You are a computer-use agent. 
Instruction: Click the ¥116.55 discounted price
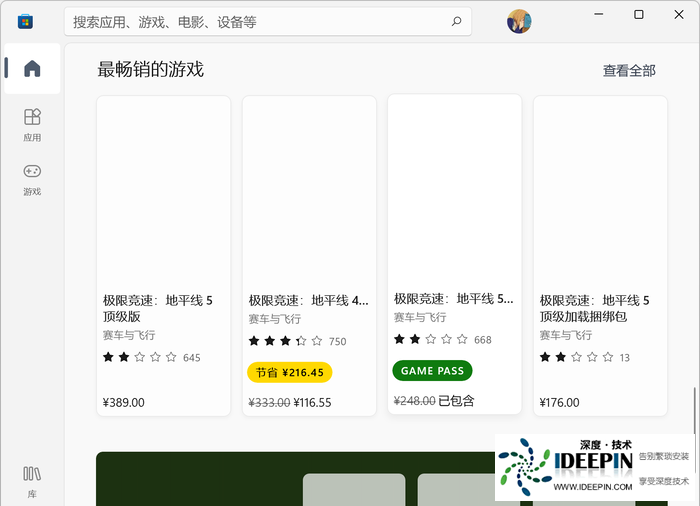312,403
